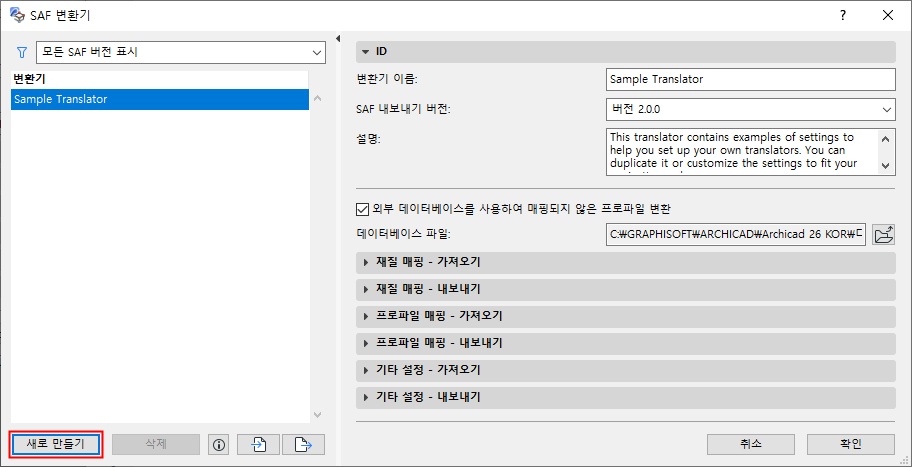912x467 pixels.
Task: Open translator info icon button
Action: pos(219,445)
